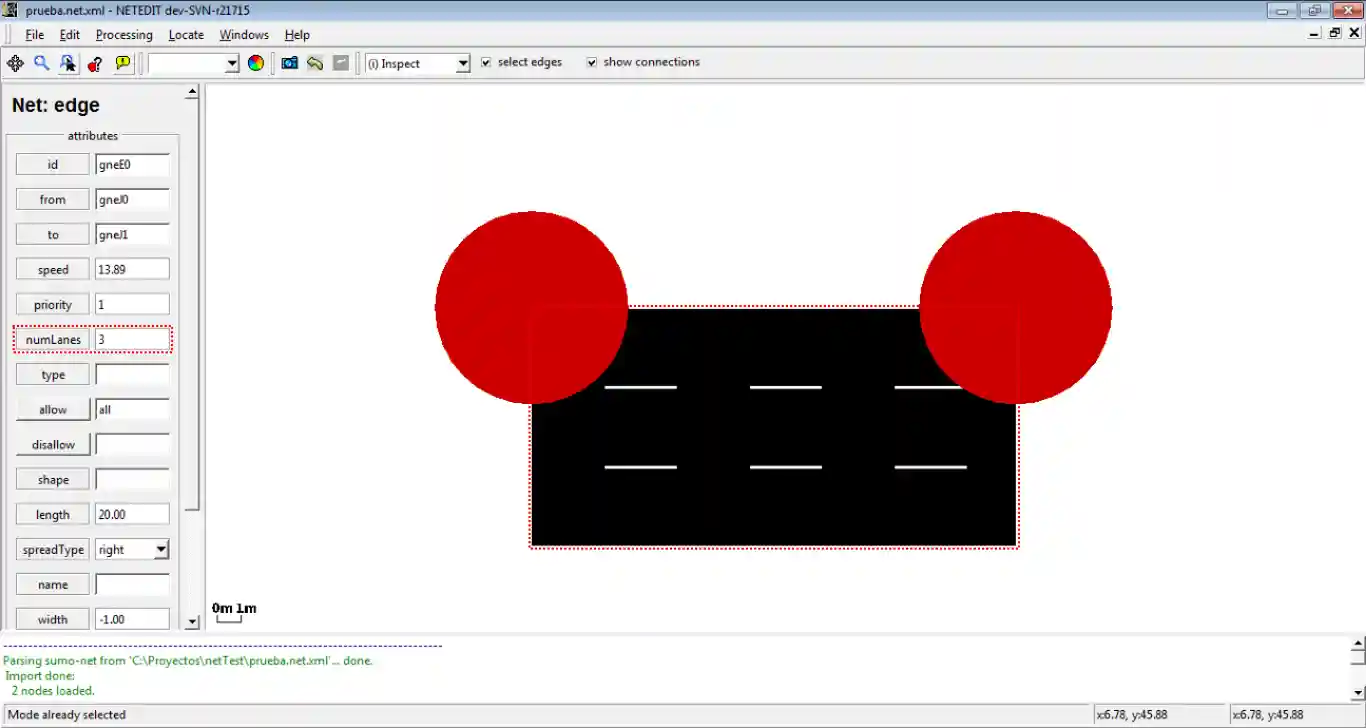Open the Processing menu
The width and height of the screenshot is (1366, 728).
pos(124,35)
